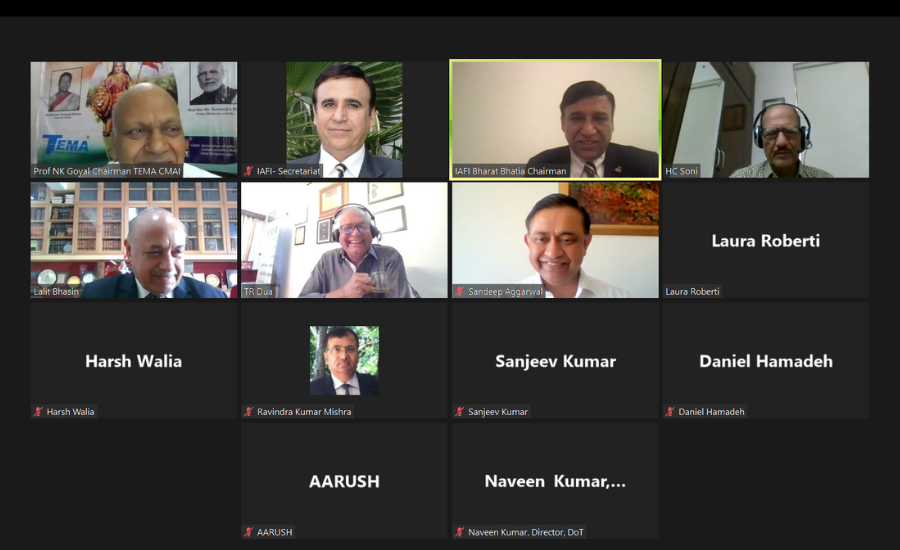Click Ravindra Kumar Mishra profile photo
Viewport: 900px width, 550px height.
[x=344, y=361]
